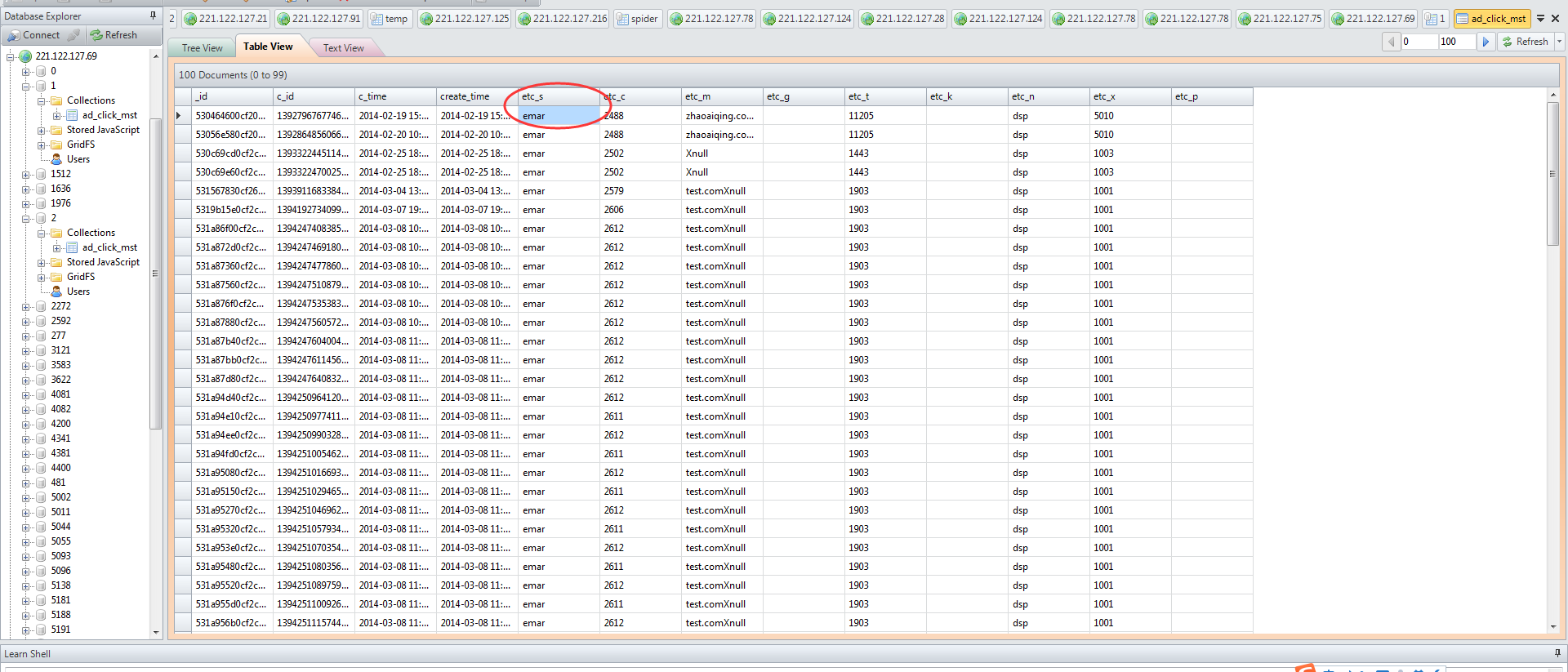Expand database 5044 node

(x=25, y=527)
